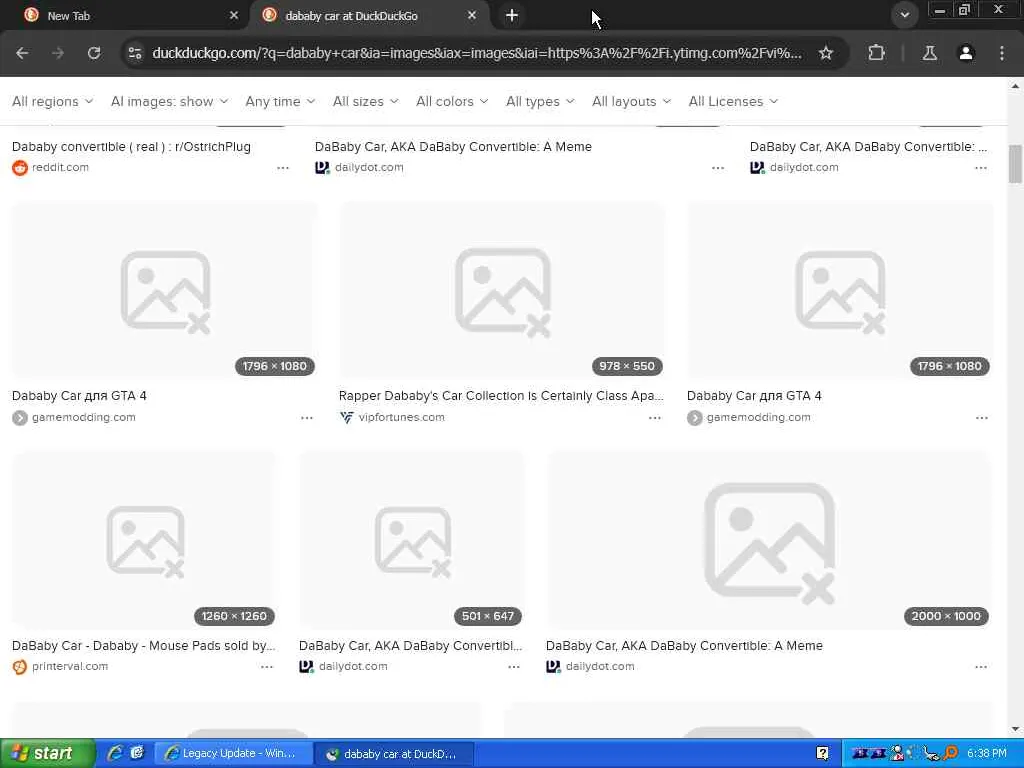The width and height of the screenshot is (1024, 768).
Task: Switch to Legacy Update taskbar window
Action: point(234,754)
